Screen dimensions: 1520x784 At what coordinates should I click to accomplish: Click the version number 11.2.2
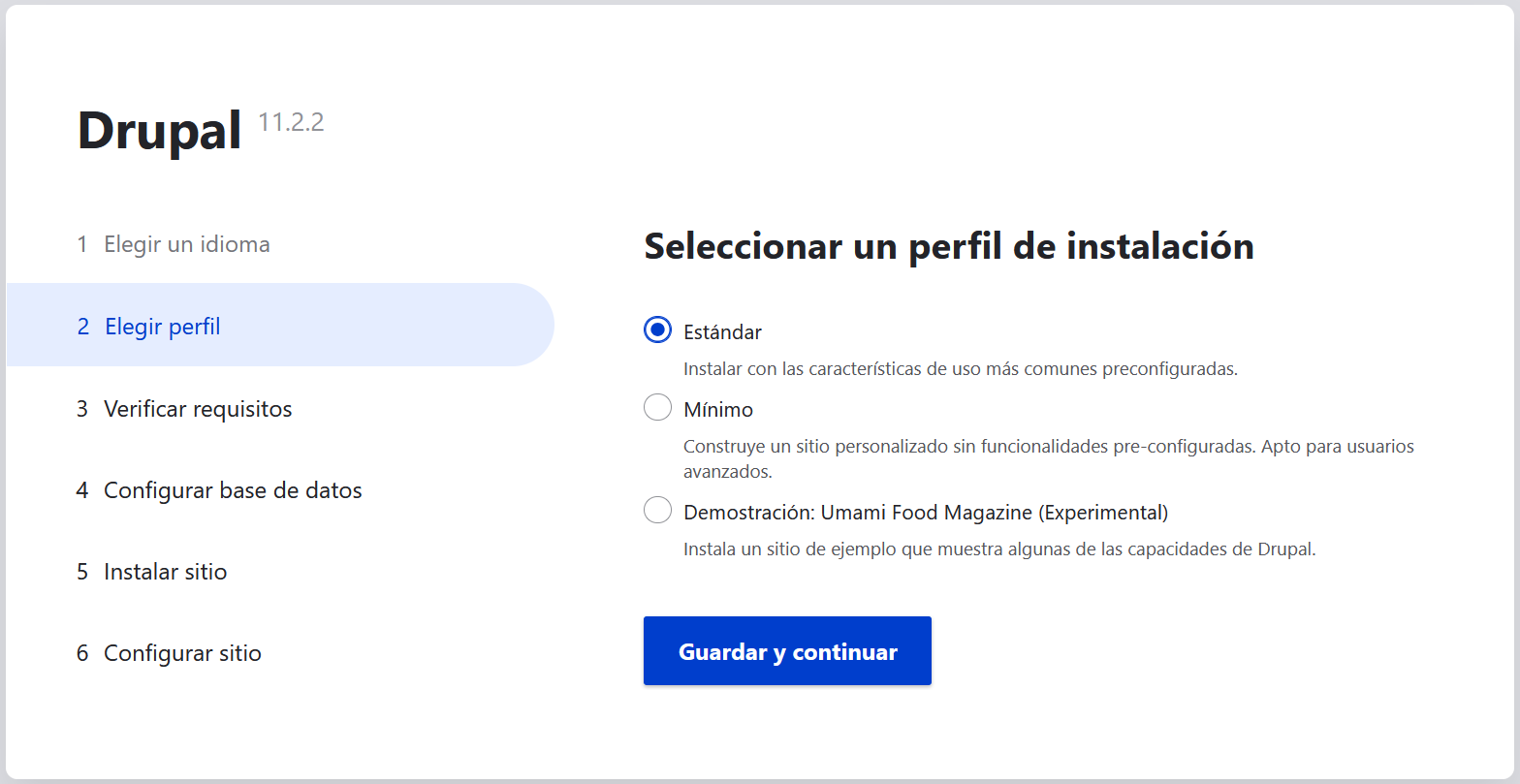pyautogui.click(x=291, y=122)
